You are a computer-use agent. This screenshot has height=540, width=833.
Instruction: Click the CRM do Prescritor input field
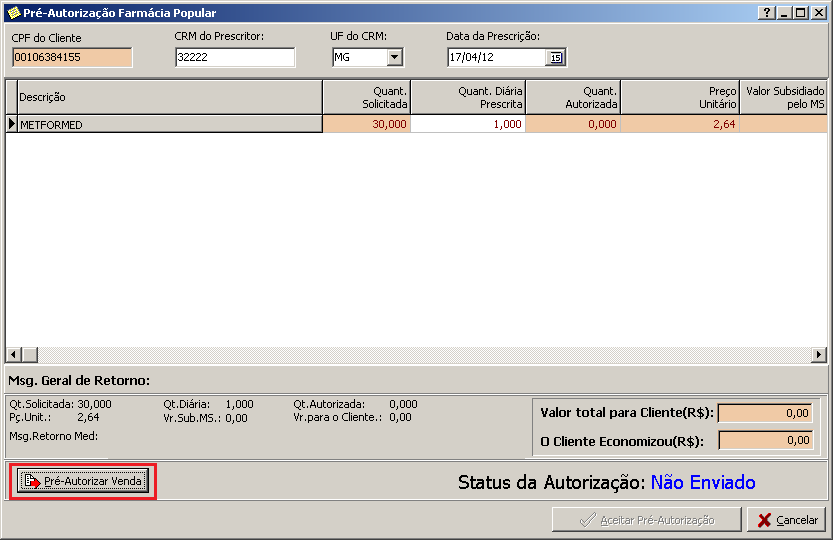(x=235, y=57)
